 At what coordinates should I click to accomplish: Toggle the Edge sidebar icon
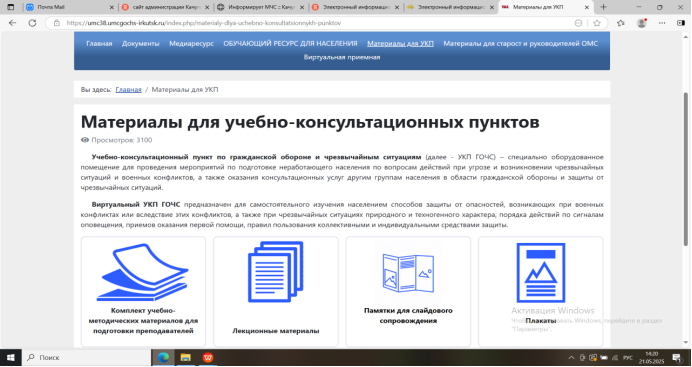(681, 23)
